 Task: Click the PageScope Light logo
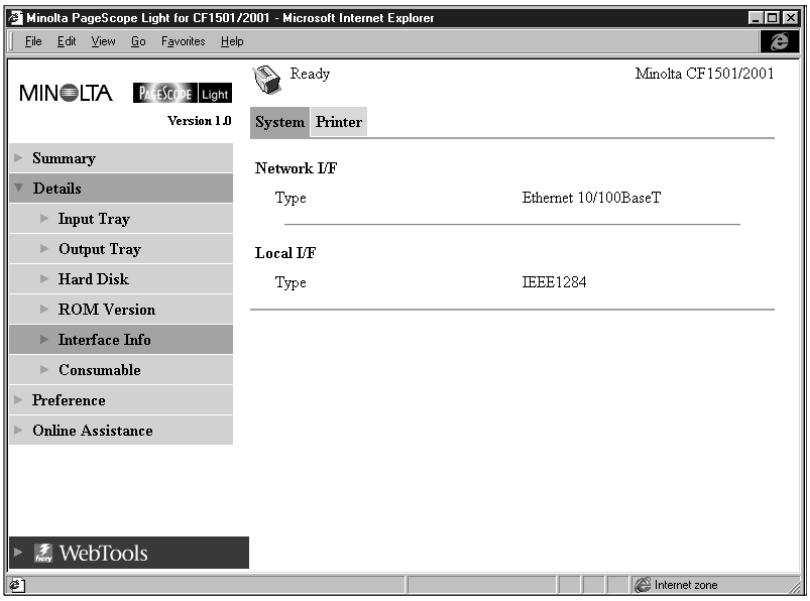click(182, 93)
